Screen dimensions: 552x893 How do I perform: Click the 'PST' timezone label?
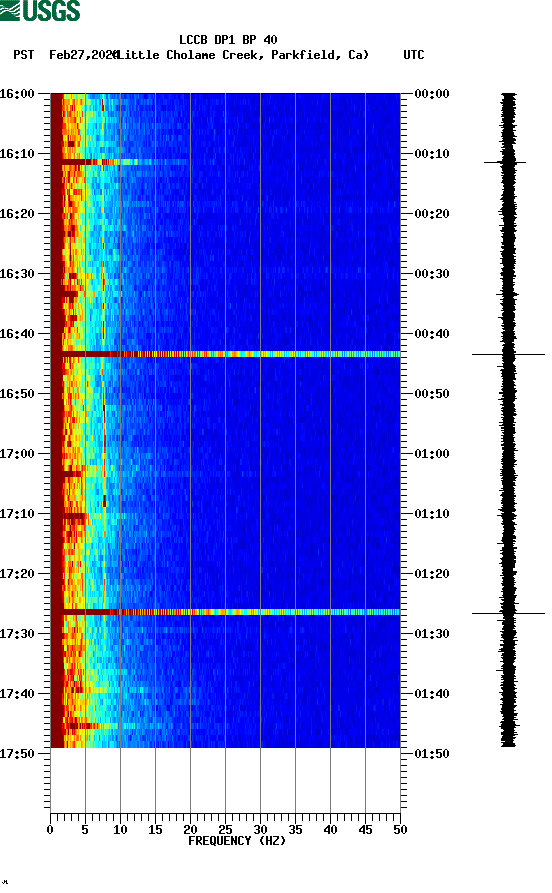tap(23, 55)
